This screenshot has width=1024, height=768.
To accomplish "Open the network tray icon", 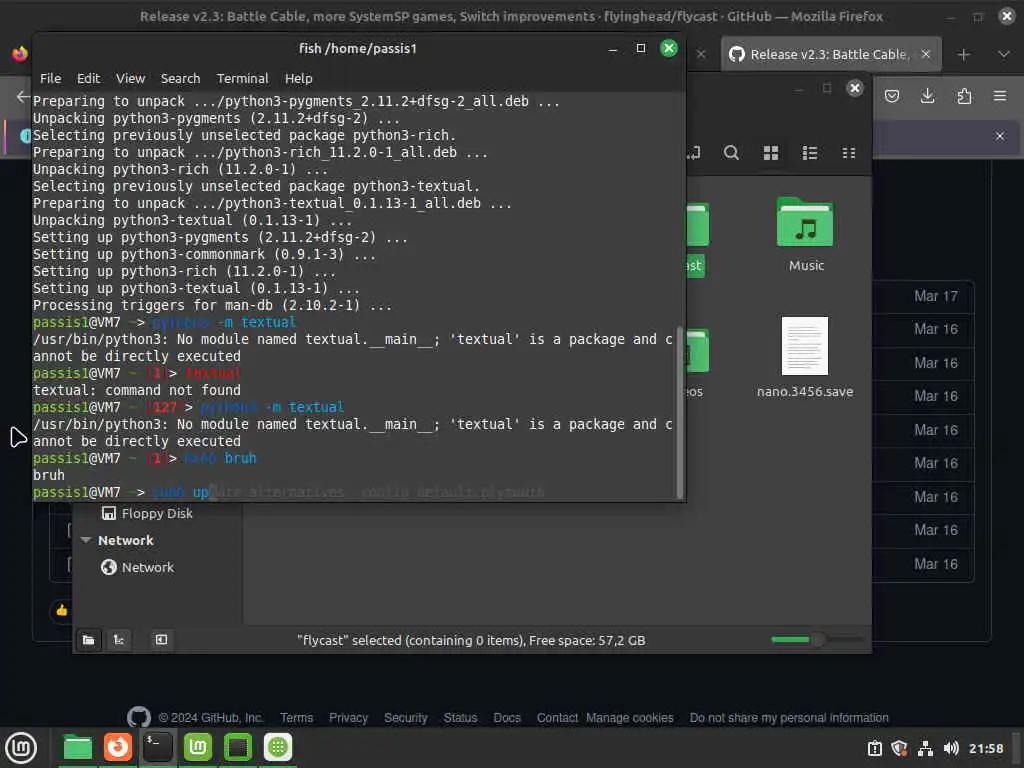I will point(925,748).
